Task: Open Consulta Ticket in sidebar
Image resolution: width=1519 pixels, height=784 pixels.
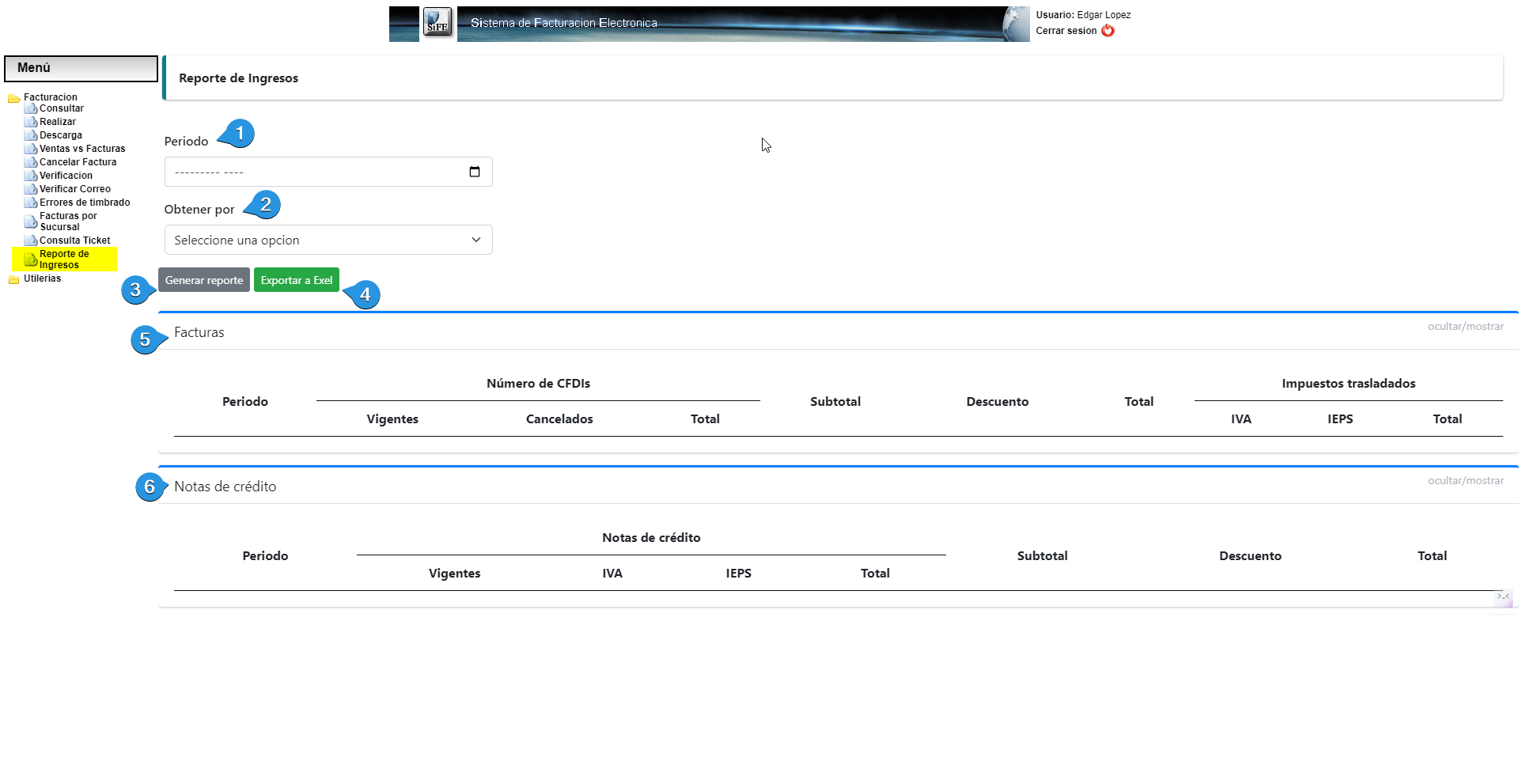Action: point(74,241)
